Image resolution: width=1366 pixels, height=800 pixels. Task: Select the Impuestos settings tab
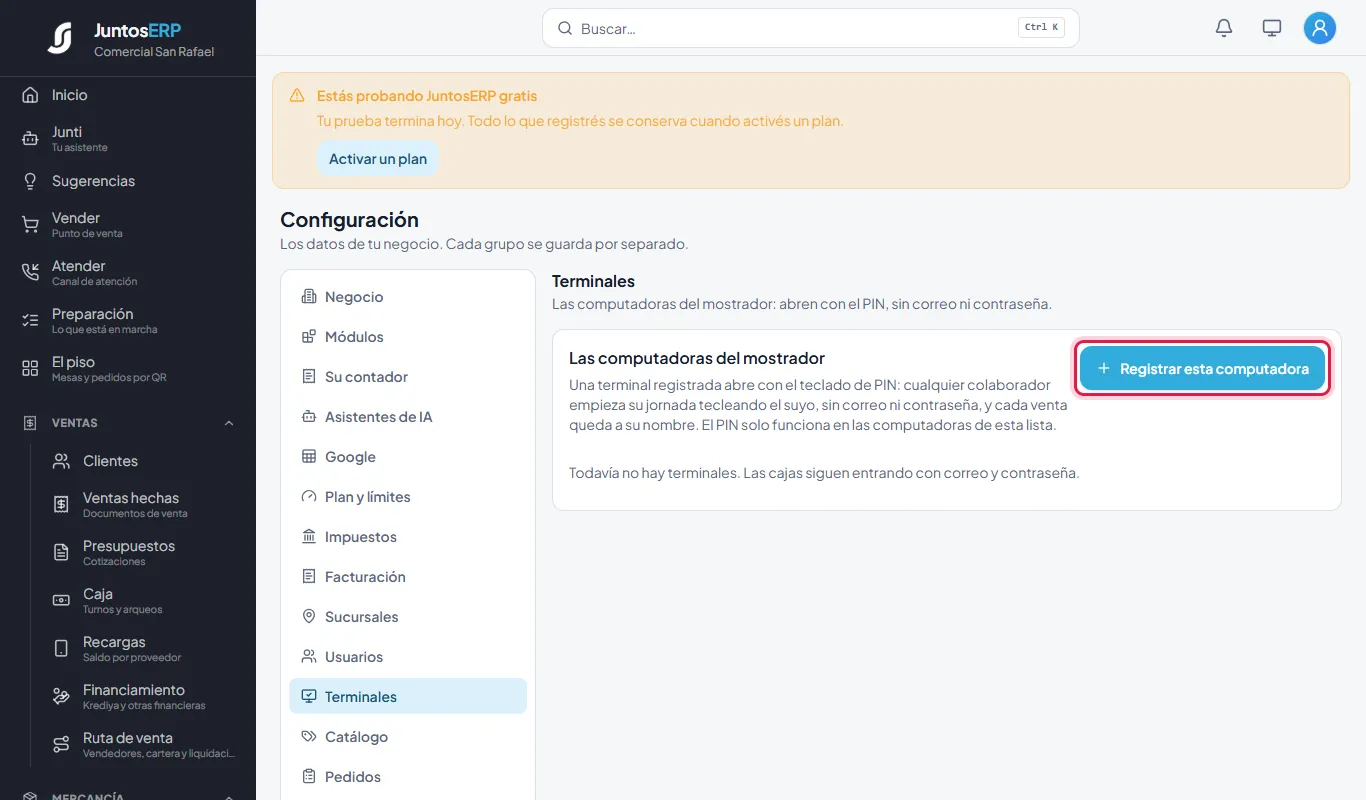pos(408,537)
